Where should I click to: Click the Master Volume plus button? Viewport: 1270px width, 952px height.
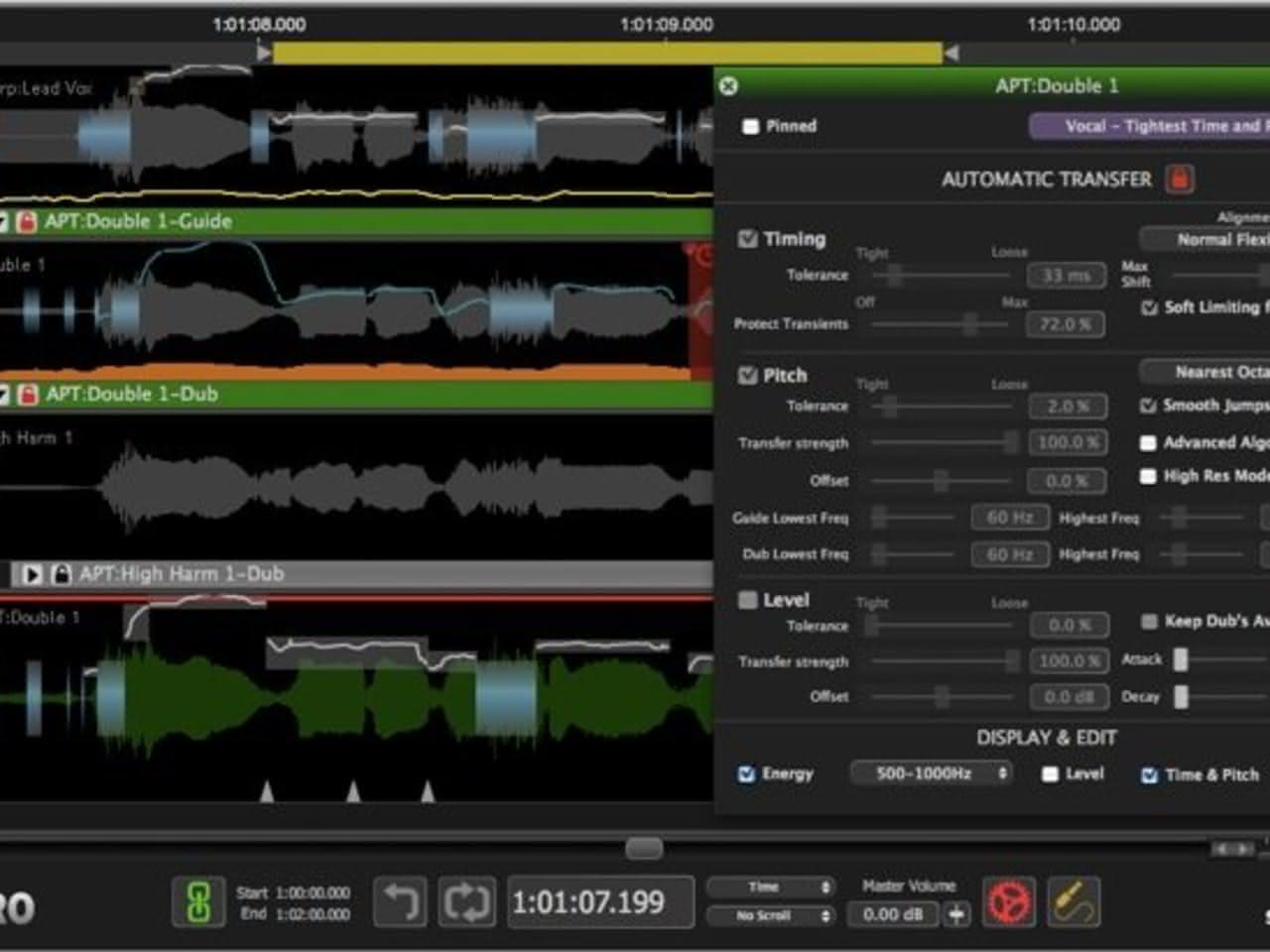click(x=956, y=914)
